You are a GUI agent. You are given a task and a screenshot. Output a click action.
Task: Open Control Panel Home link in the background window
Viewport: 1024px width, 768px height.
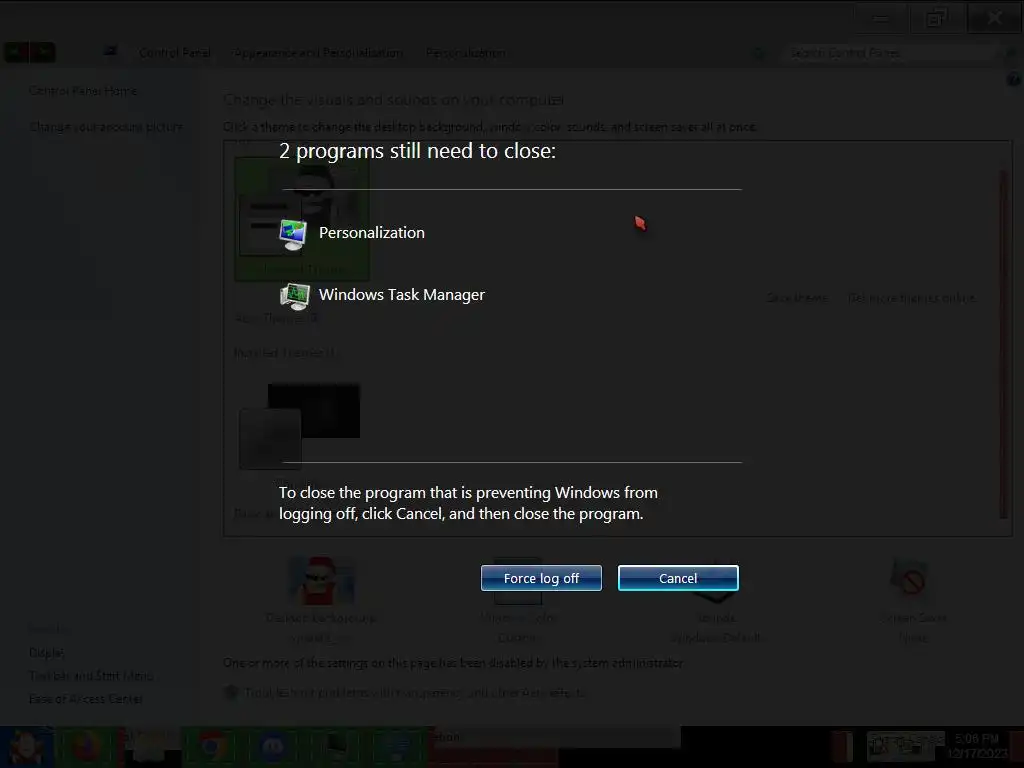tap(83, 91)
